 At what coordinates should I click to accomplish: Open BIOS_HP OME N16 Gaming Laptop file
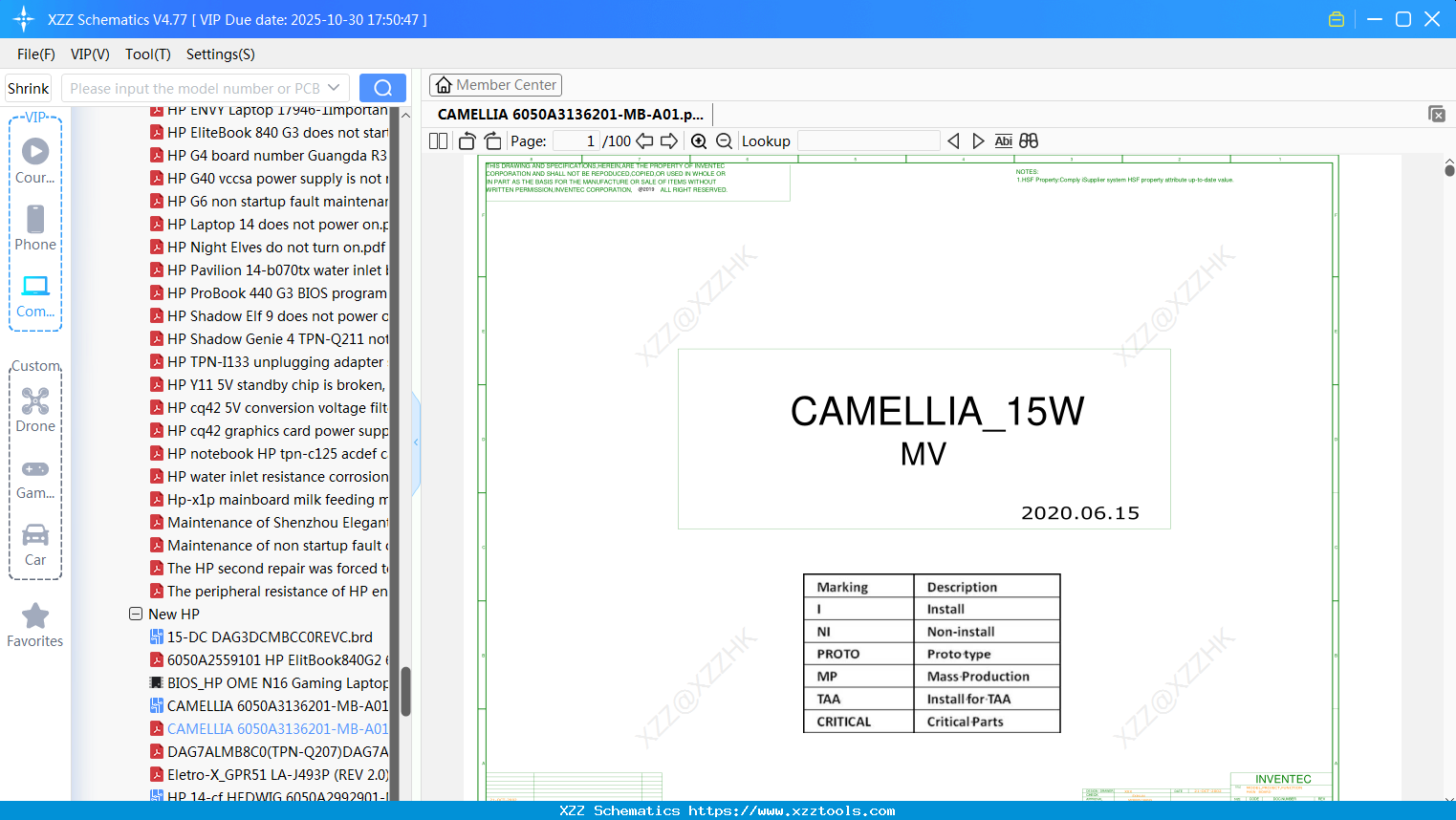(270, 683)
